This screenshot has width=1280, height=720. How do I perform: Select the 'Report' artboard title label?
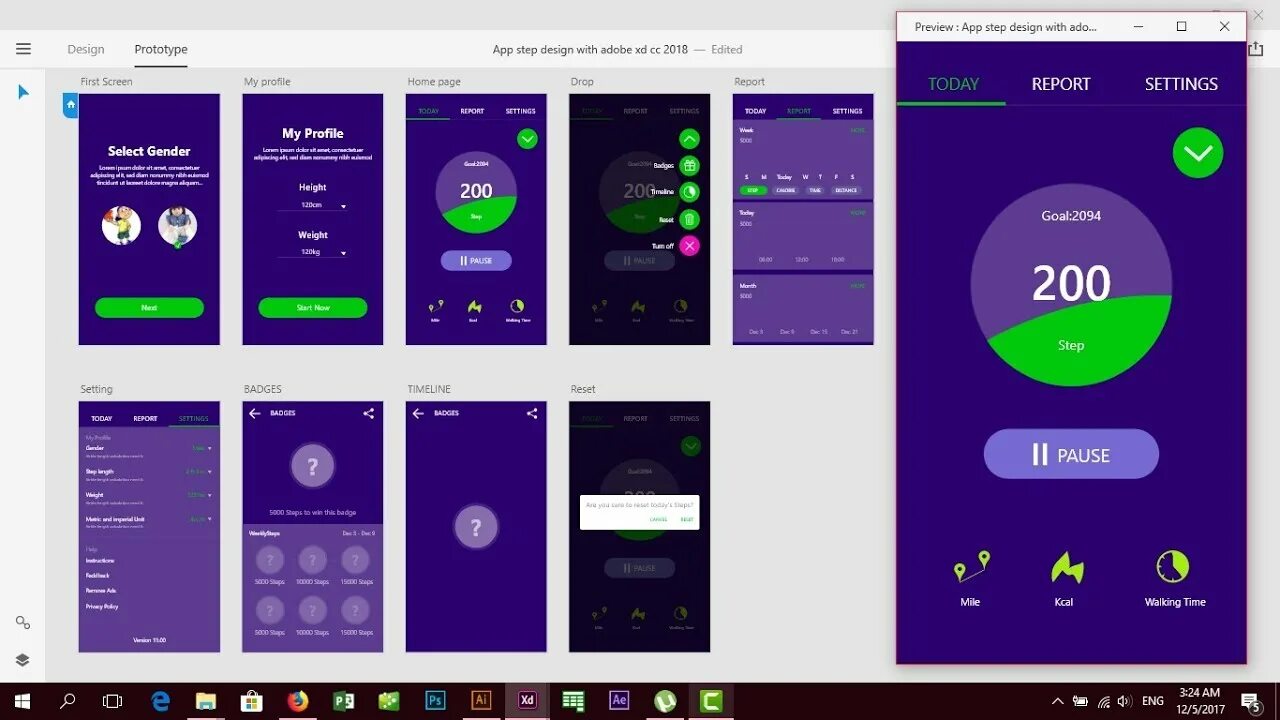749,82
